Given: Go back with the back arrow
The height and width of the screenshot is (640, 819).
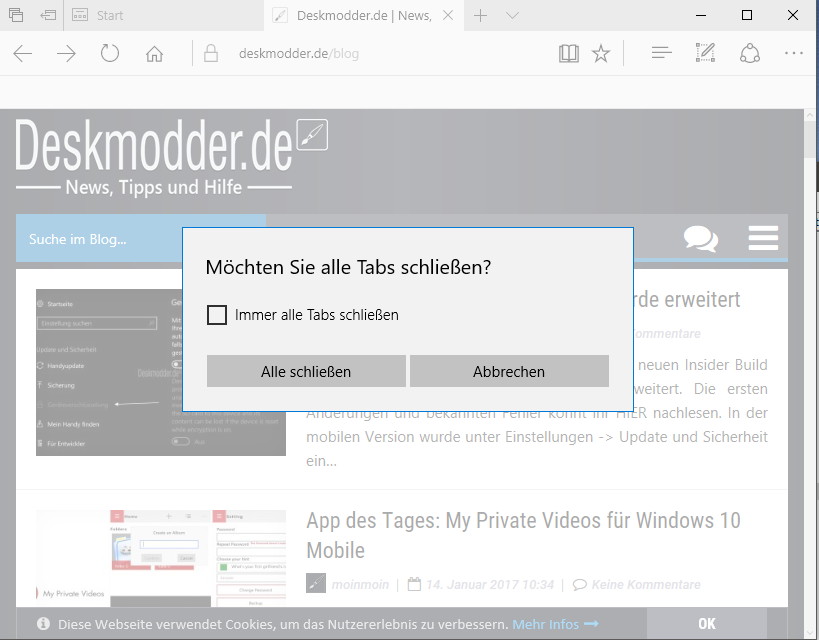Looking at the screenshot, I should (22, 53).
